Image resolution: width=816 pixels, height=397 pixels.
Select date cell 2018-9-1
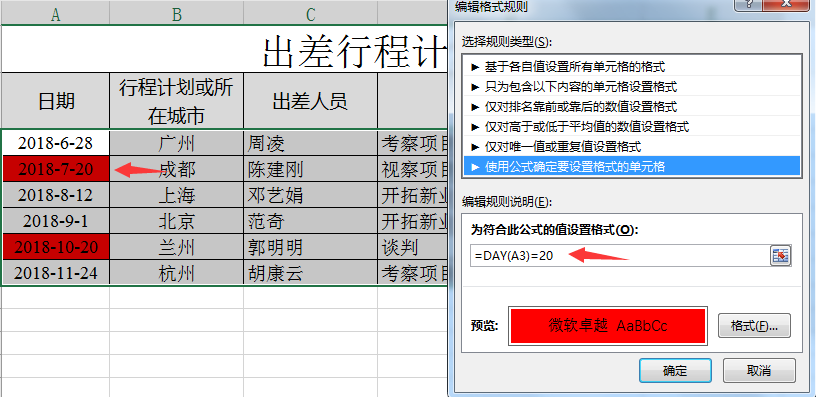click(55, 221)
